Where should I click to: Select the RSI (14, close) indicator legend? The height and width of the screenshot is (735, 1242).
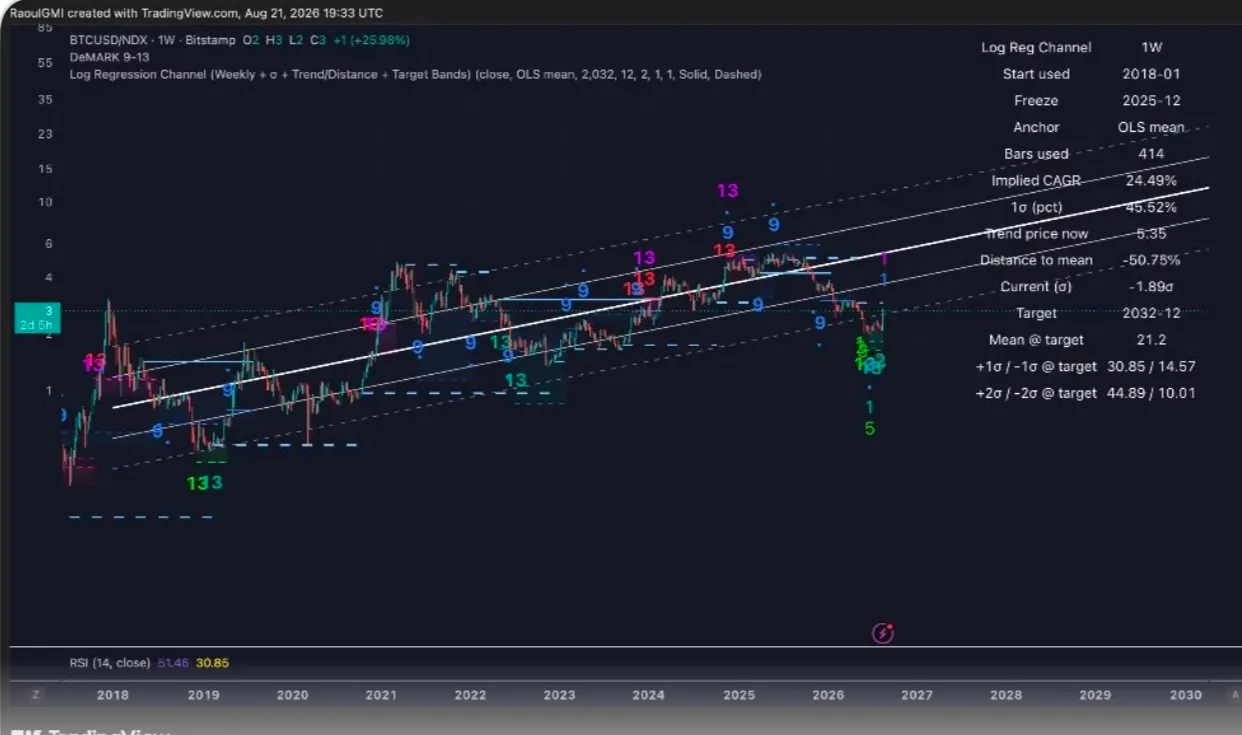110,663
